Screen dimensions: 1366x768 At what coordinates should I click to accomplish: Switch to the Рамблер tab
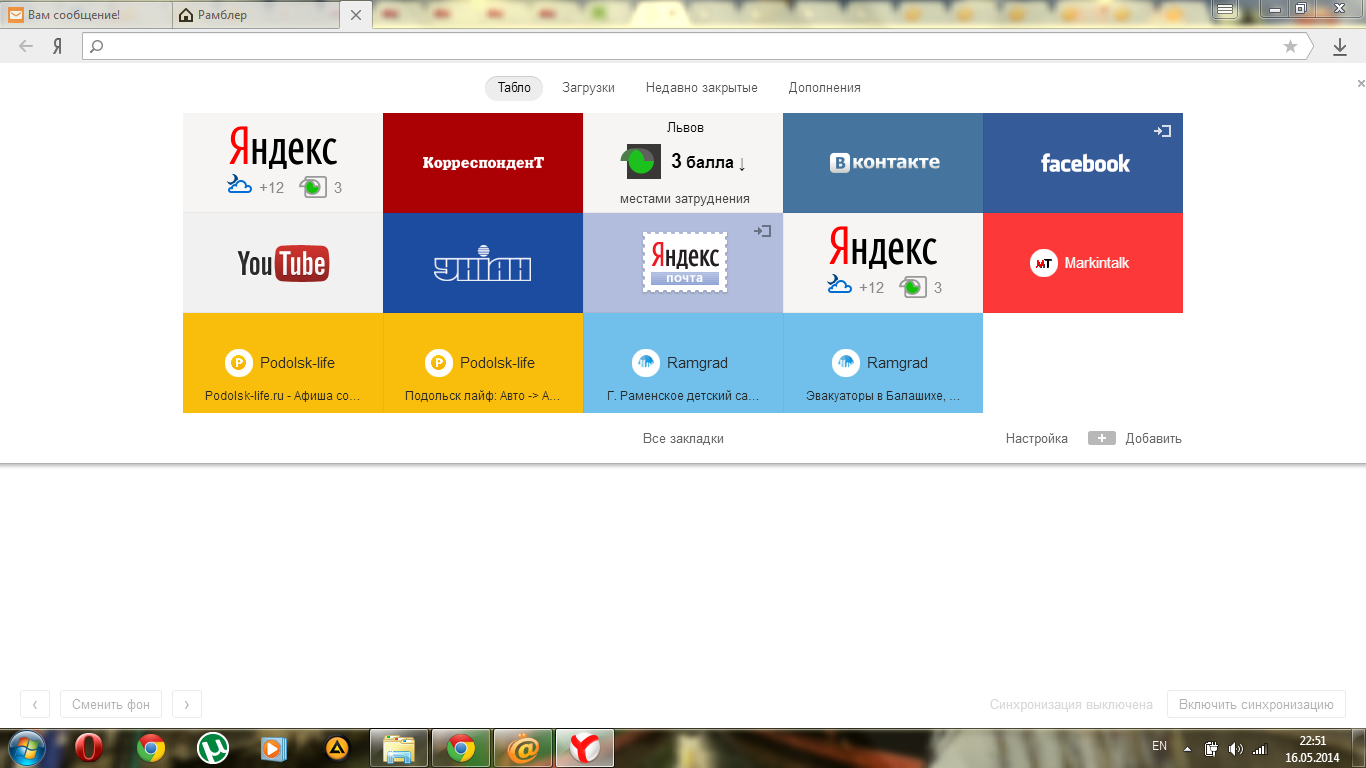(x=258, y=15)
